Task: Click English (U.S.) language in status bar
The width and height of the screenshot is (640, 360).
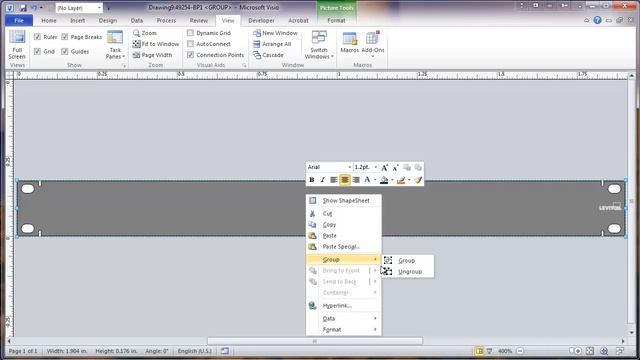Action: click(x=195, y=351)
